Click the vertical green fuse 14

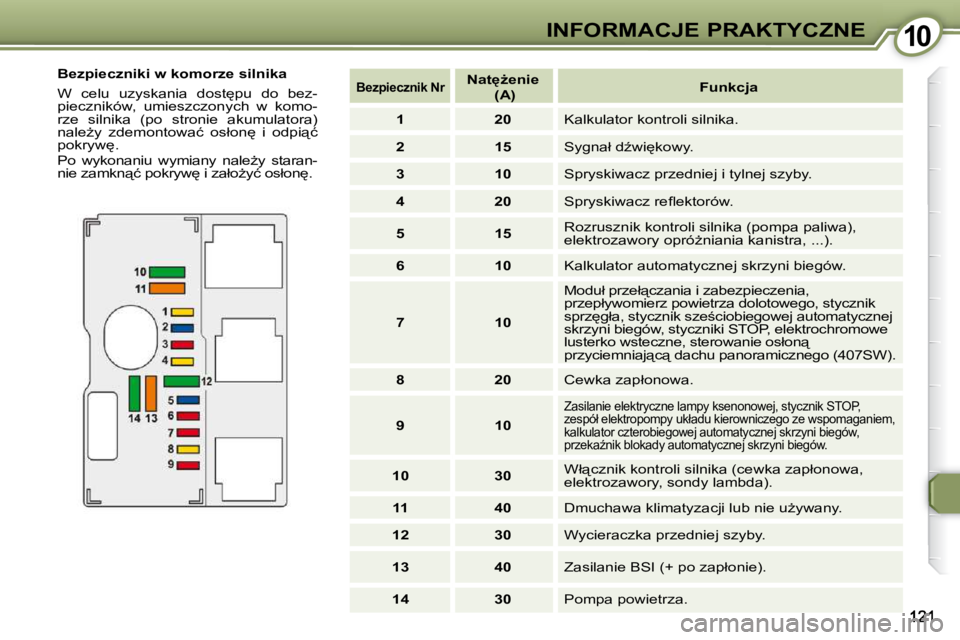tap(134, 394)
